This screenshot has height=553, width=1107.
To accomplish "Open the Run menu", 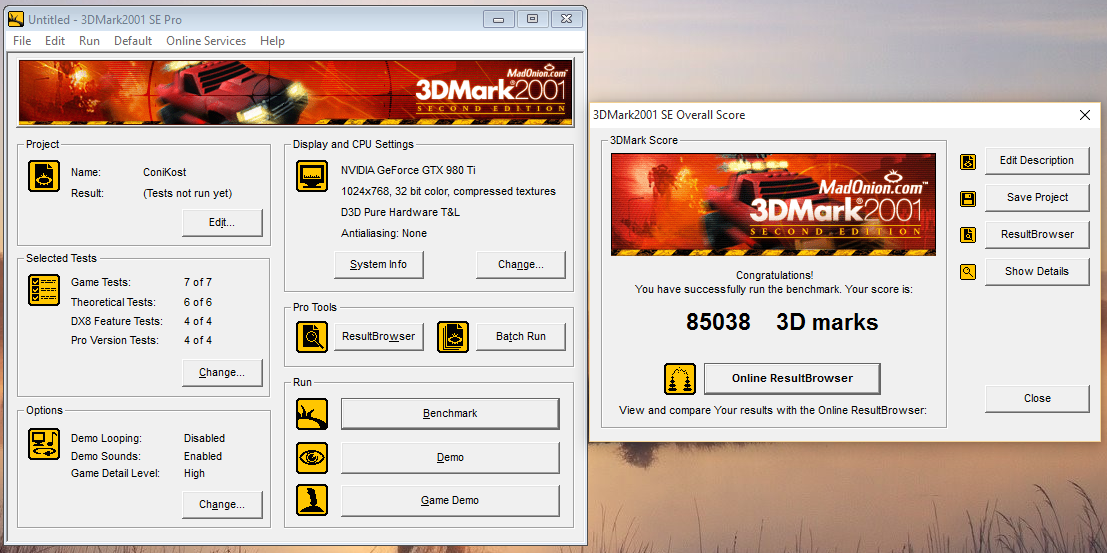I will pos(90,41).
